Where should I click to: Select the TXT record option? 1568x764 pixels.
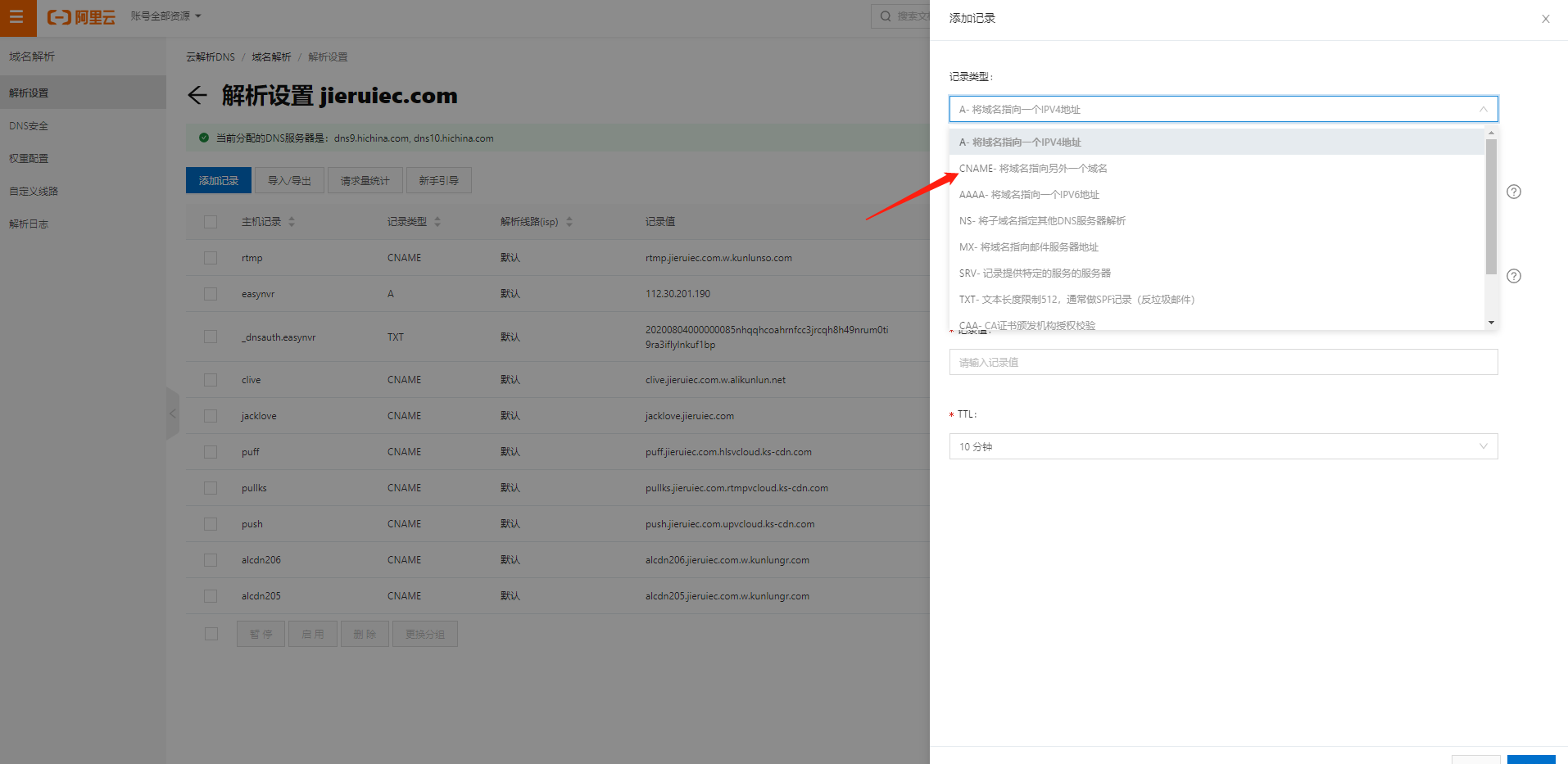tap(1217, 300)
